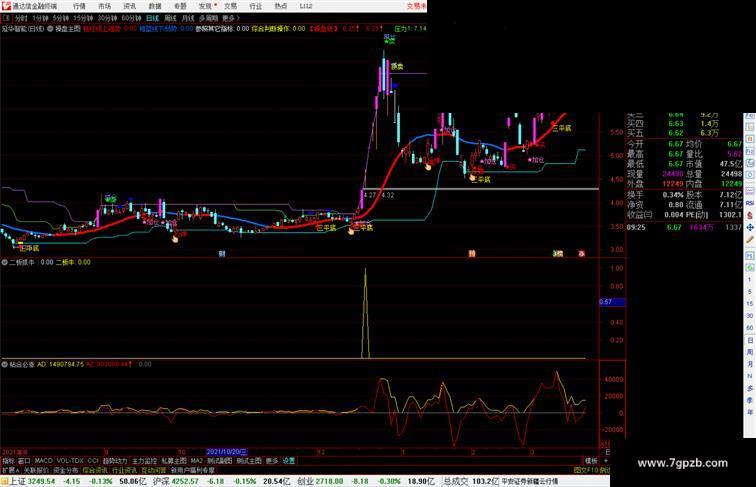Screen dimensions: 756x487
Task: Toggle the 操盘主图 indicator circle icon
Action: click(50, 28)
